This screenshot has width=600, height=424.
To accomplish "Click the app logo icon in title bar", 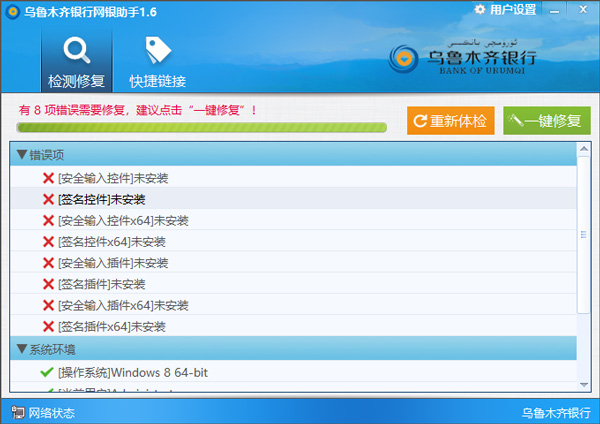I will (13, 11).
